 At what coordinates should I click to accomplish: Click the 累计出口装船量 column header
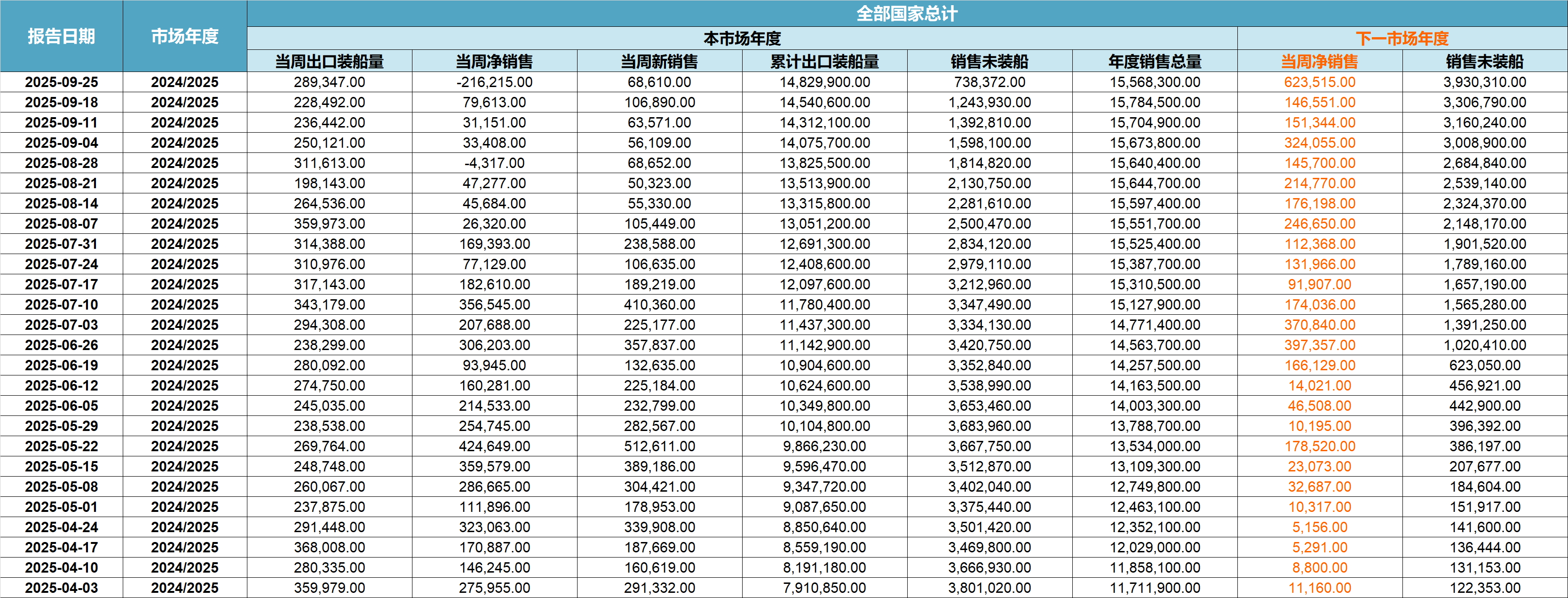[x=824, y=62]
